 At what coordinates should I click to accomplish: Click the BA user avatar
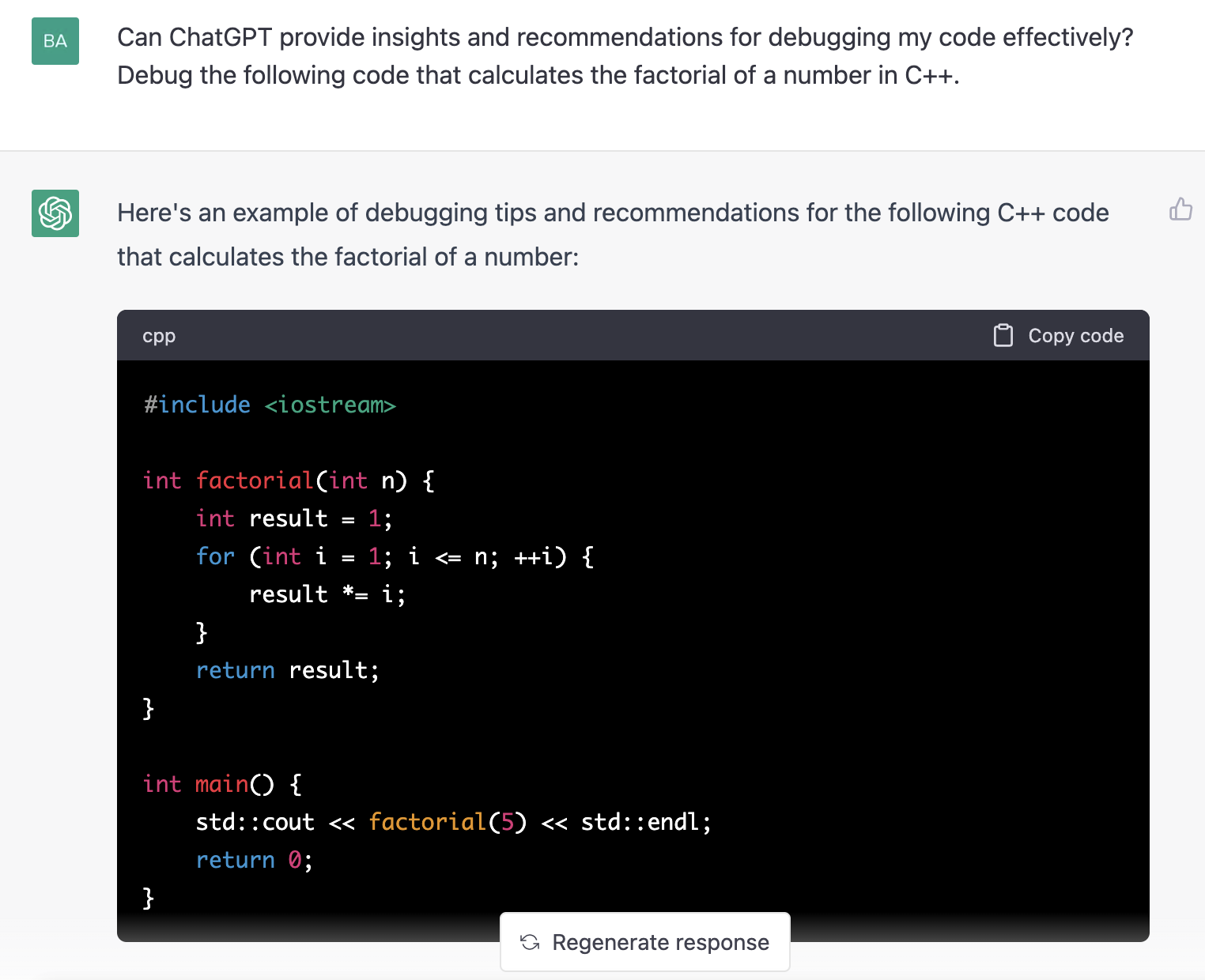click(x=55, y=41)
